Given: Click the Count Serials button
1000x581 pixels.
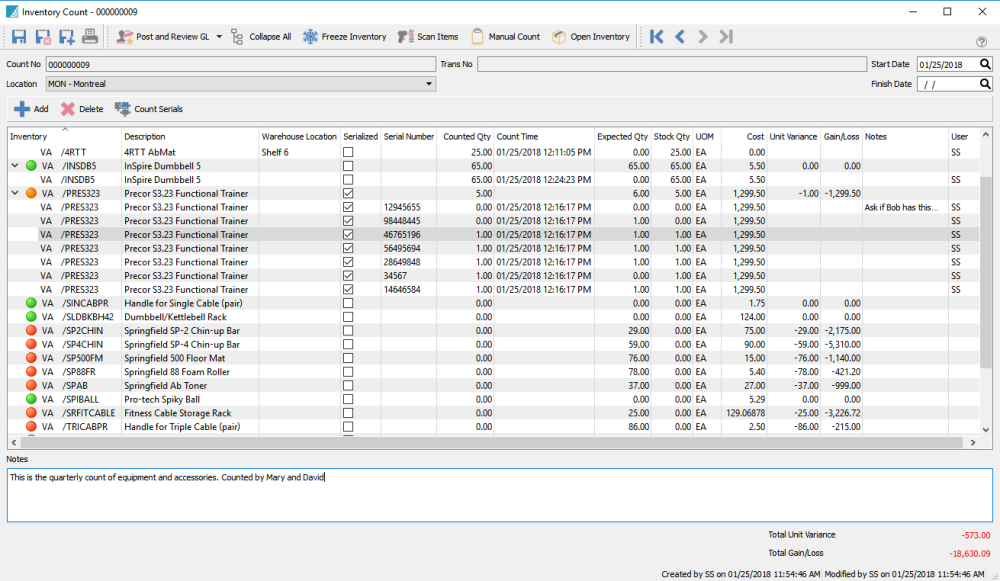Looking at the screenshot, I should [149, 109].
